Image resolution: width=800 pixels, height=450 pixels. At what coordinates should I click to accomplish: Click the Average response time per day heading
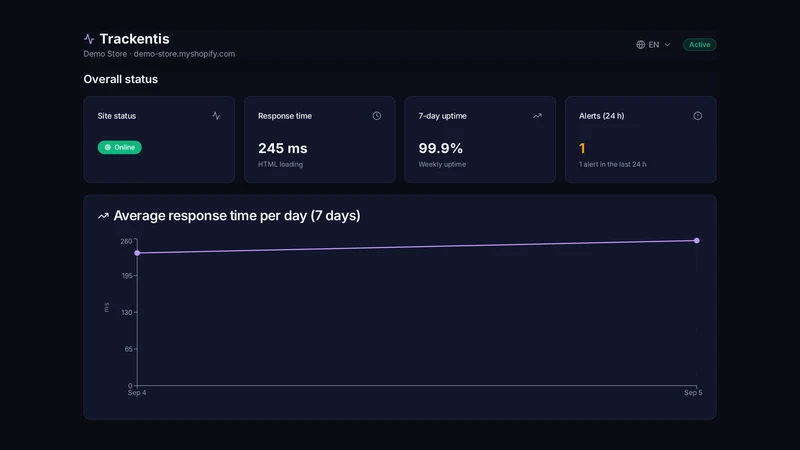pyautogui.click(x=237, y=216)
